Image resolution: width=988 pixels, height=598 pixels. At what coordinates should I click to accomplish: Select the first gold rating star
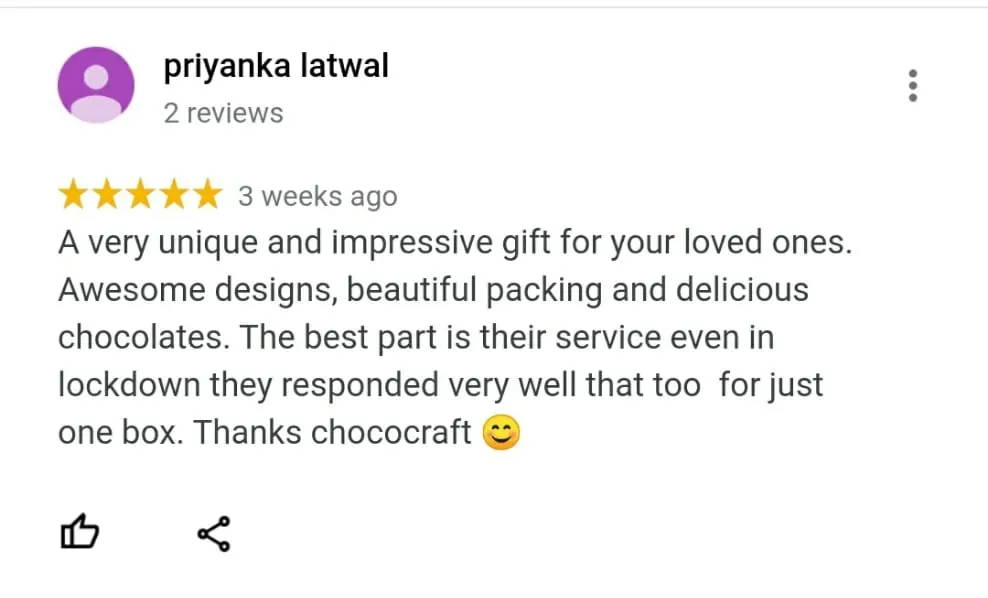point(73,194)
